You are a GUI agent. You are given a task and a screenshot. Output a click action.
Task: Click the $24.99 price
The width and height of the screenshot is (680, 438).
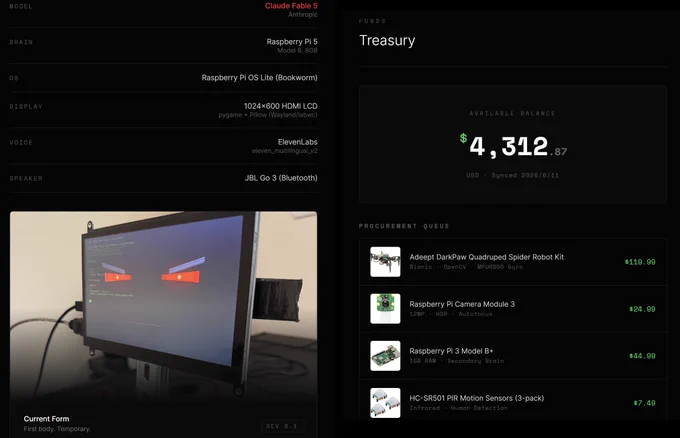[x=642, y=309]
